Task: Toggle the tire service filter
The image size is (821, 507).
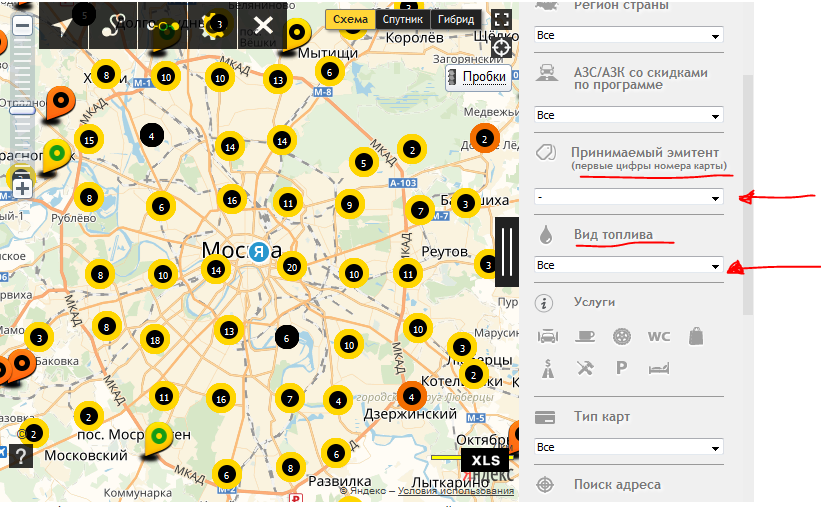Action: click(x=622, y=336)
